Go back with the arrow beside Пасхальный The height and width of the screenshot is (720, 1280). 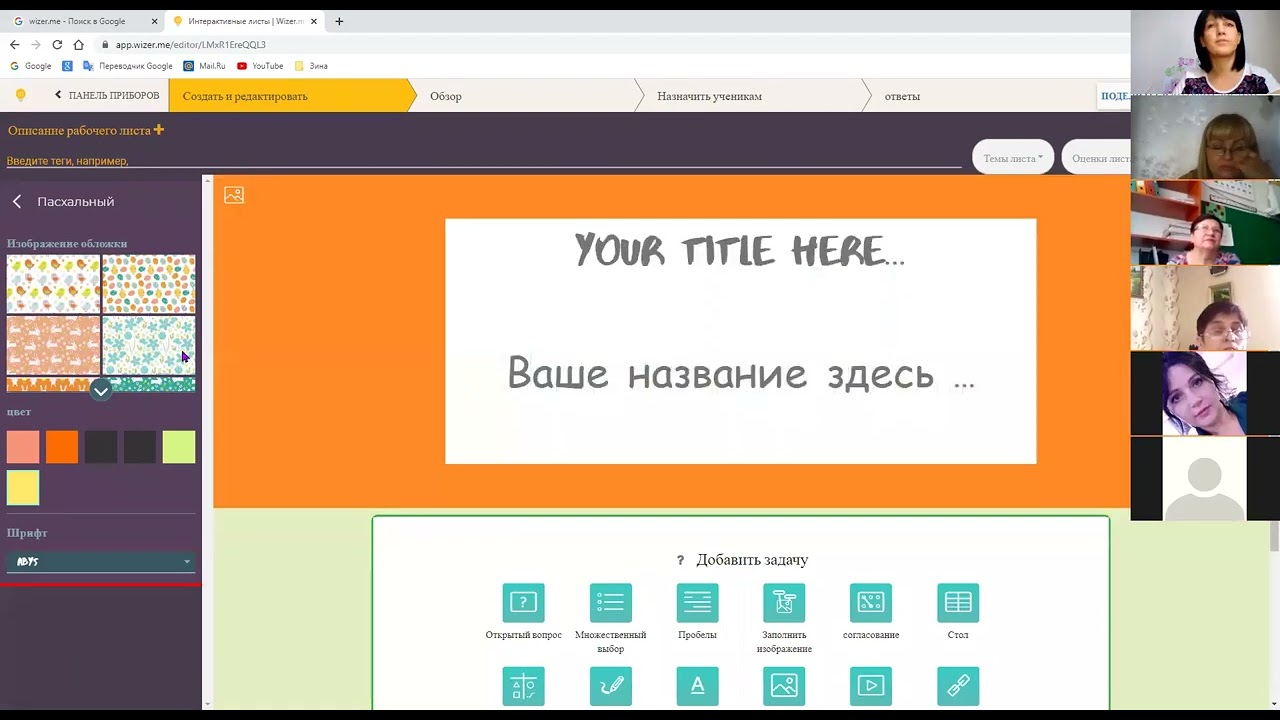point(17,201)
